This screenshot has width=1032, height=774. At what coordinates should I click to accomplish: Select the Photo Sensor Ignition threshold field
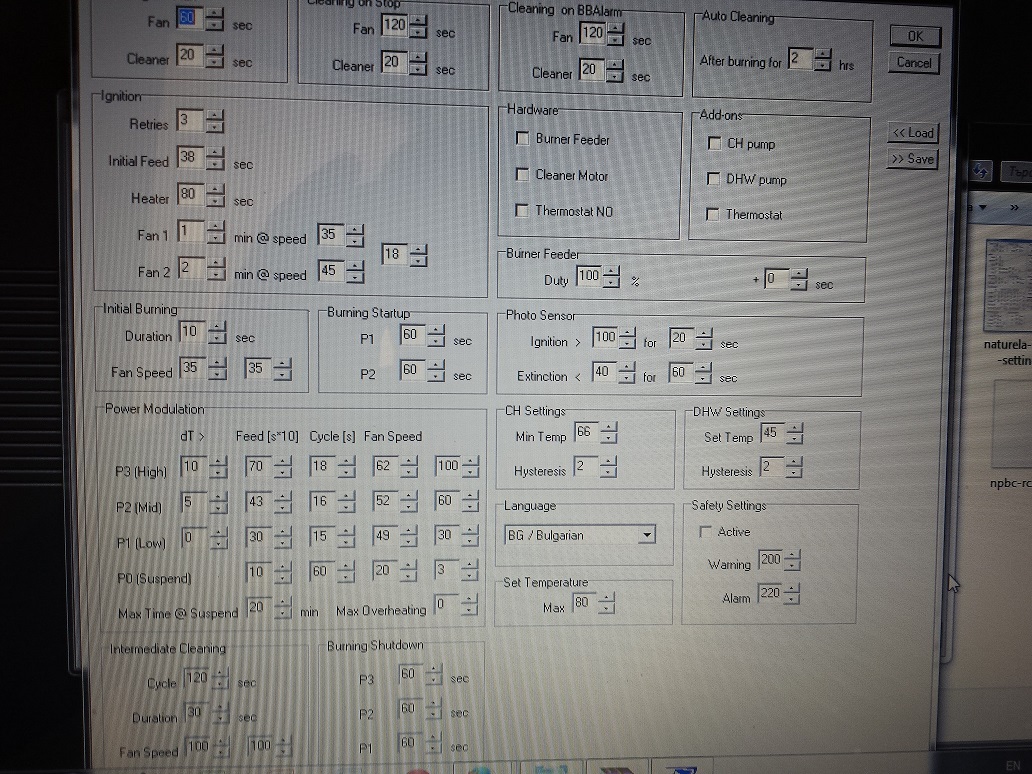tap(604, 340)
